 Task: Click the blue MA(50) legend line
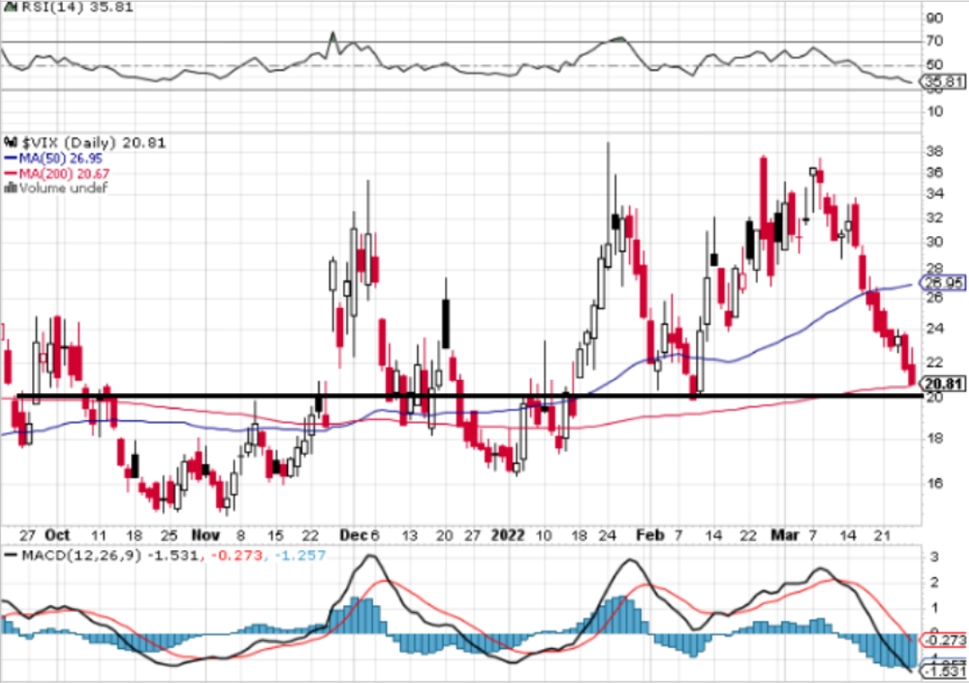(x=11, y=159)
